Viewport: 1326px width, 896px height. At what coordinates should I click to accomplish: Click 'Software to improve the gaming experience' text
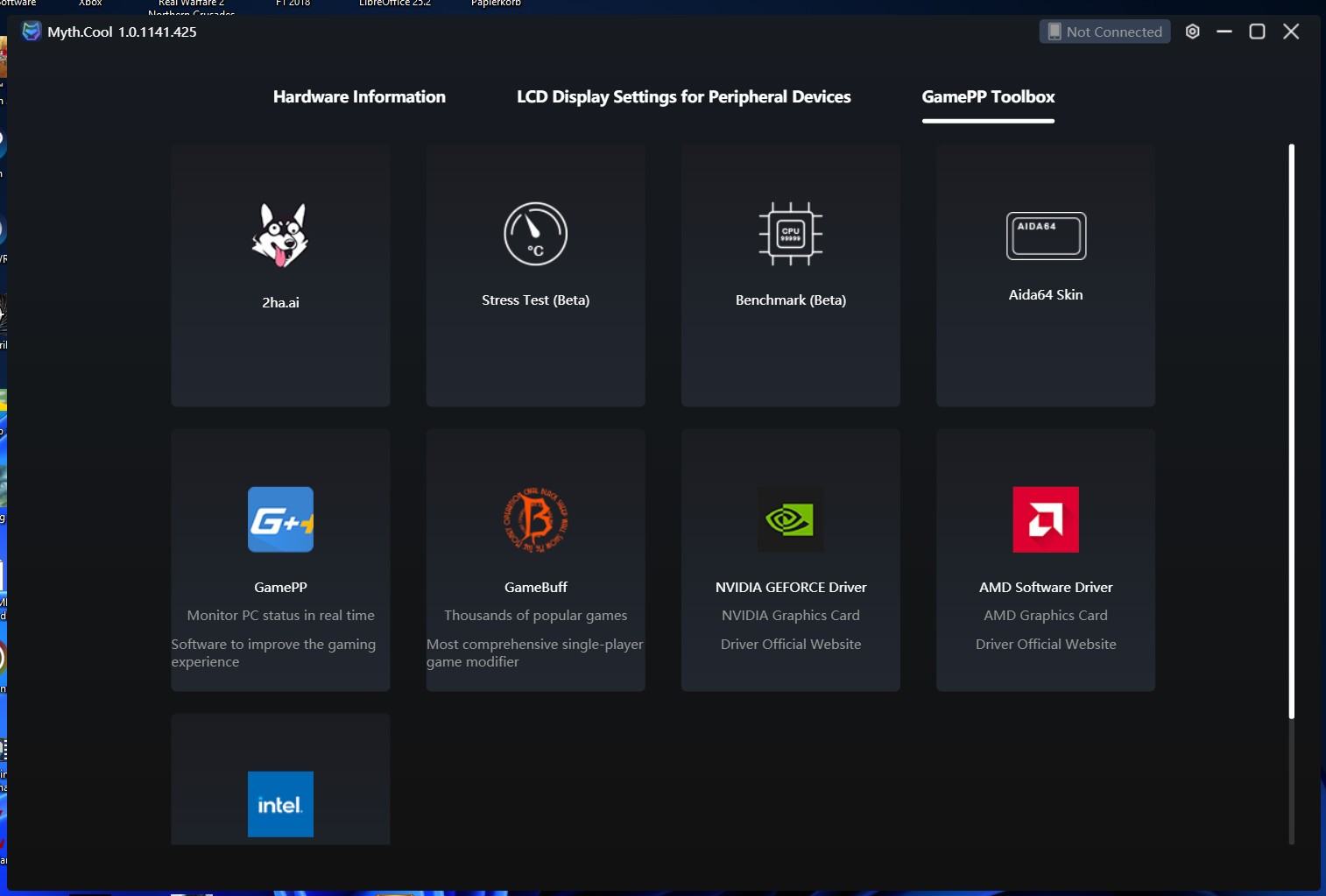[273, 653]
